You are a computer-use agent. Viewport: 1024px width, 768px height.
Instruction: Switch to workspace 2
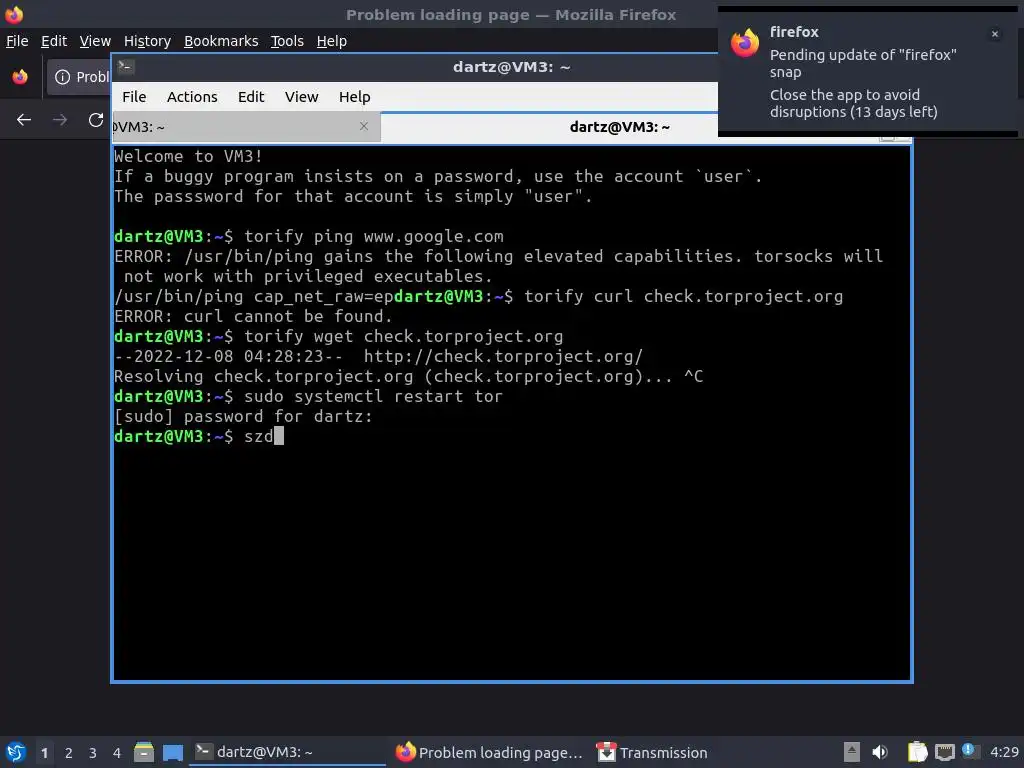click(x=69, y=753)
